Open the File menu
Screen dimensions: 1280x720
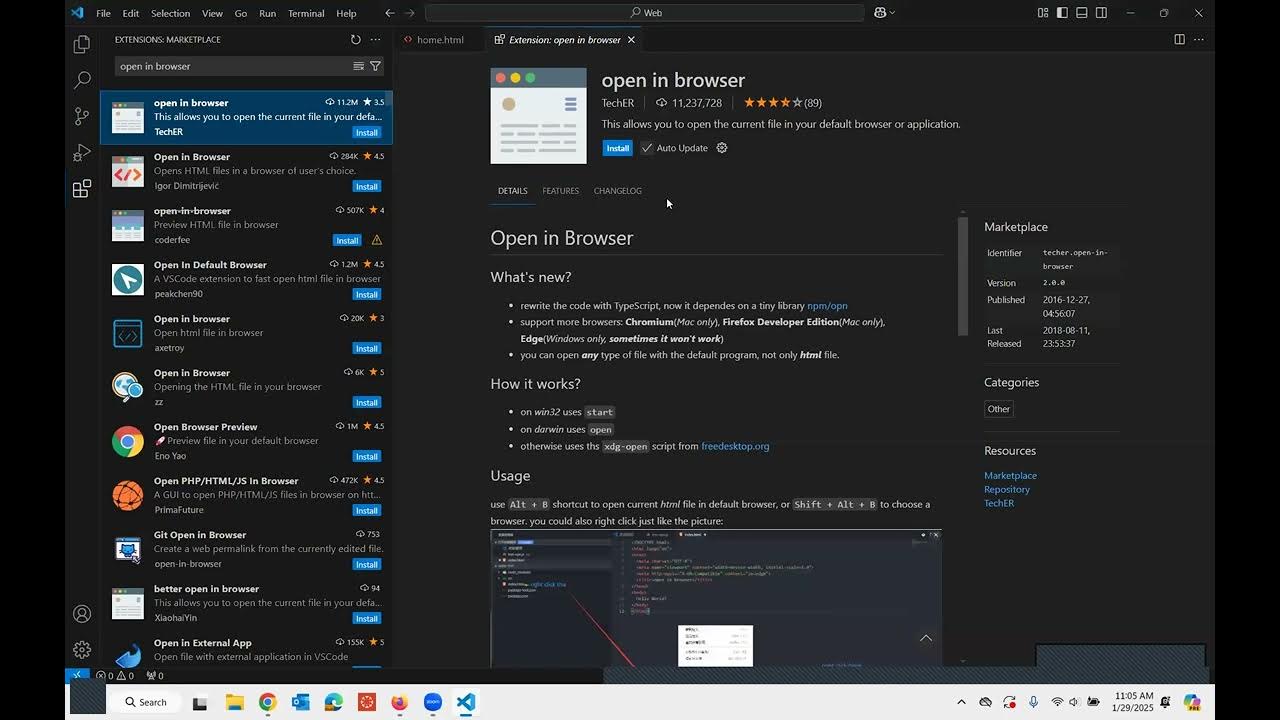coord(103,13)
